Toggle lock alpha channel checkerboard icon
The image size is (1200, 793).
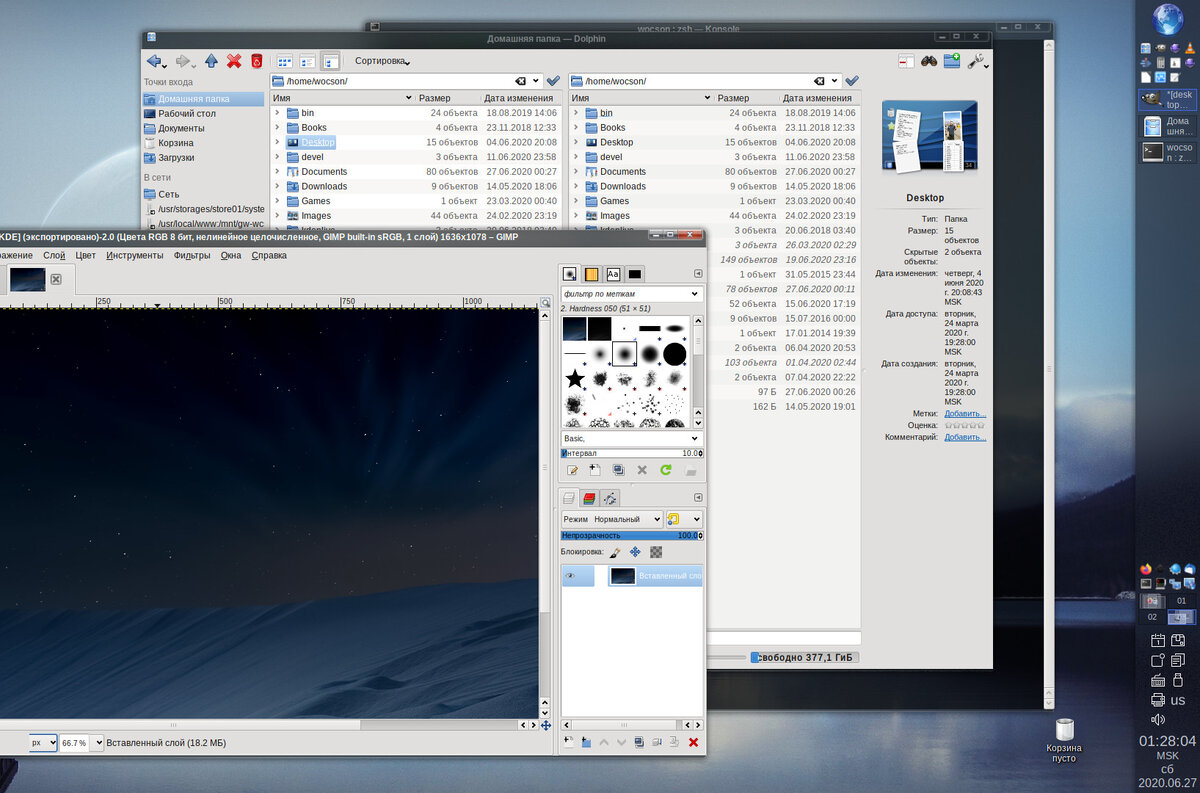(x=656, y=551)
